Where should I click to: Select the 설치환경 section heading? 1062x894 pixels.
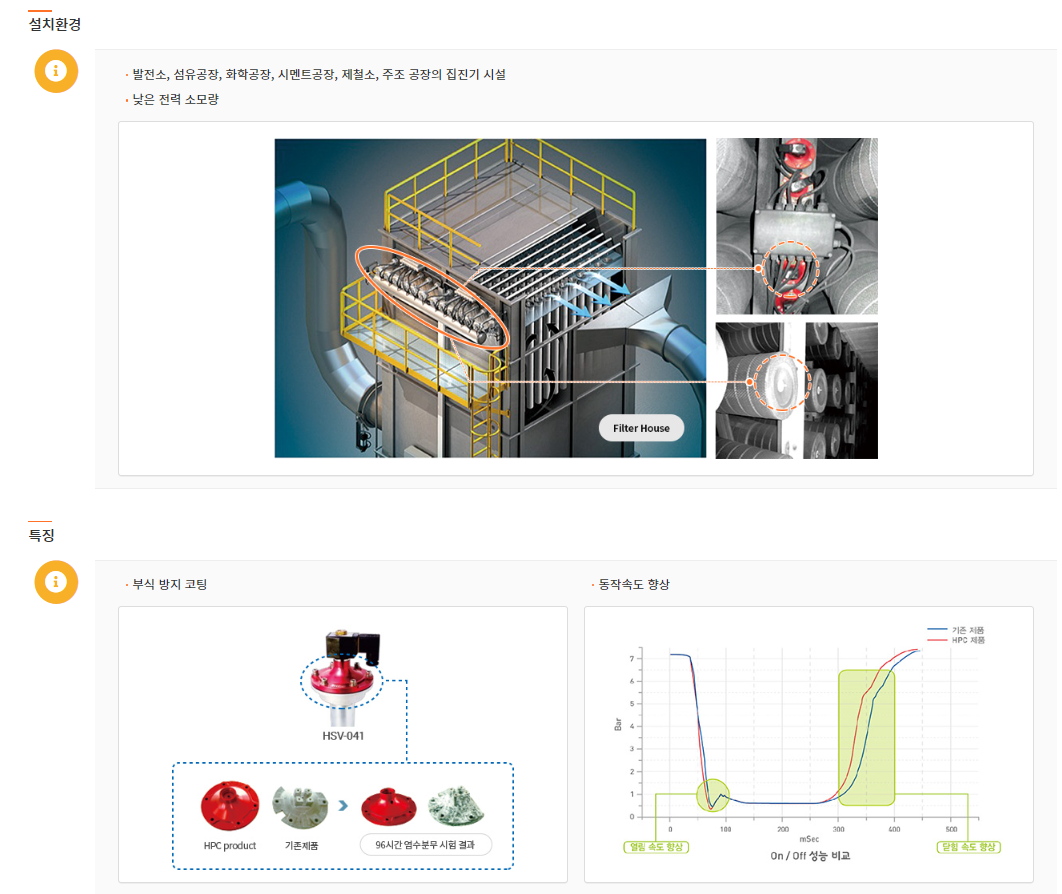(55, 24)
